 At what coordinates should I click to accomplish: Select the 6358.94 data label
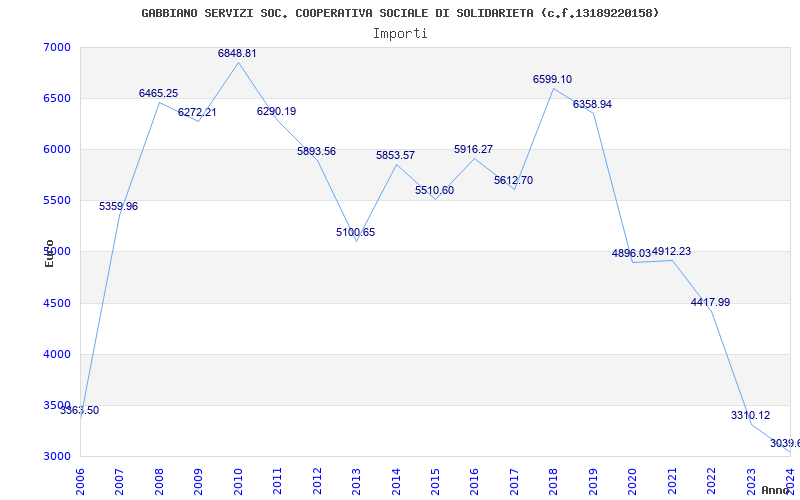tap(592, 105)
